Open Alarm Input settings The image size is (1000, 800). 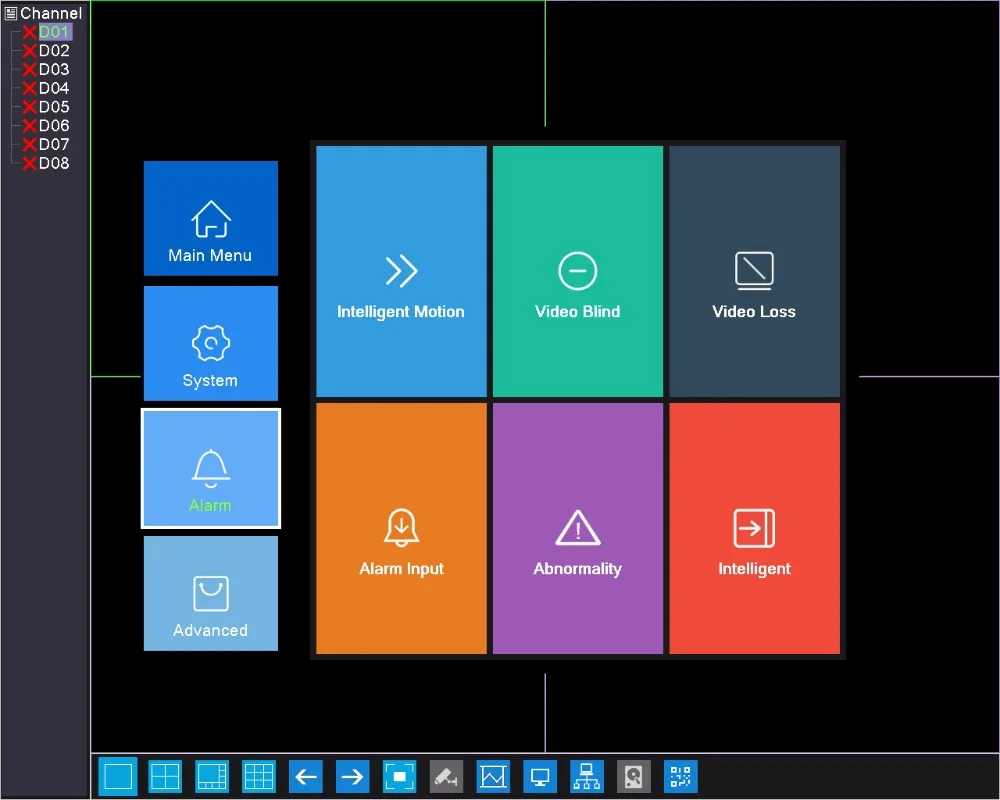(x=401, y=528)
